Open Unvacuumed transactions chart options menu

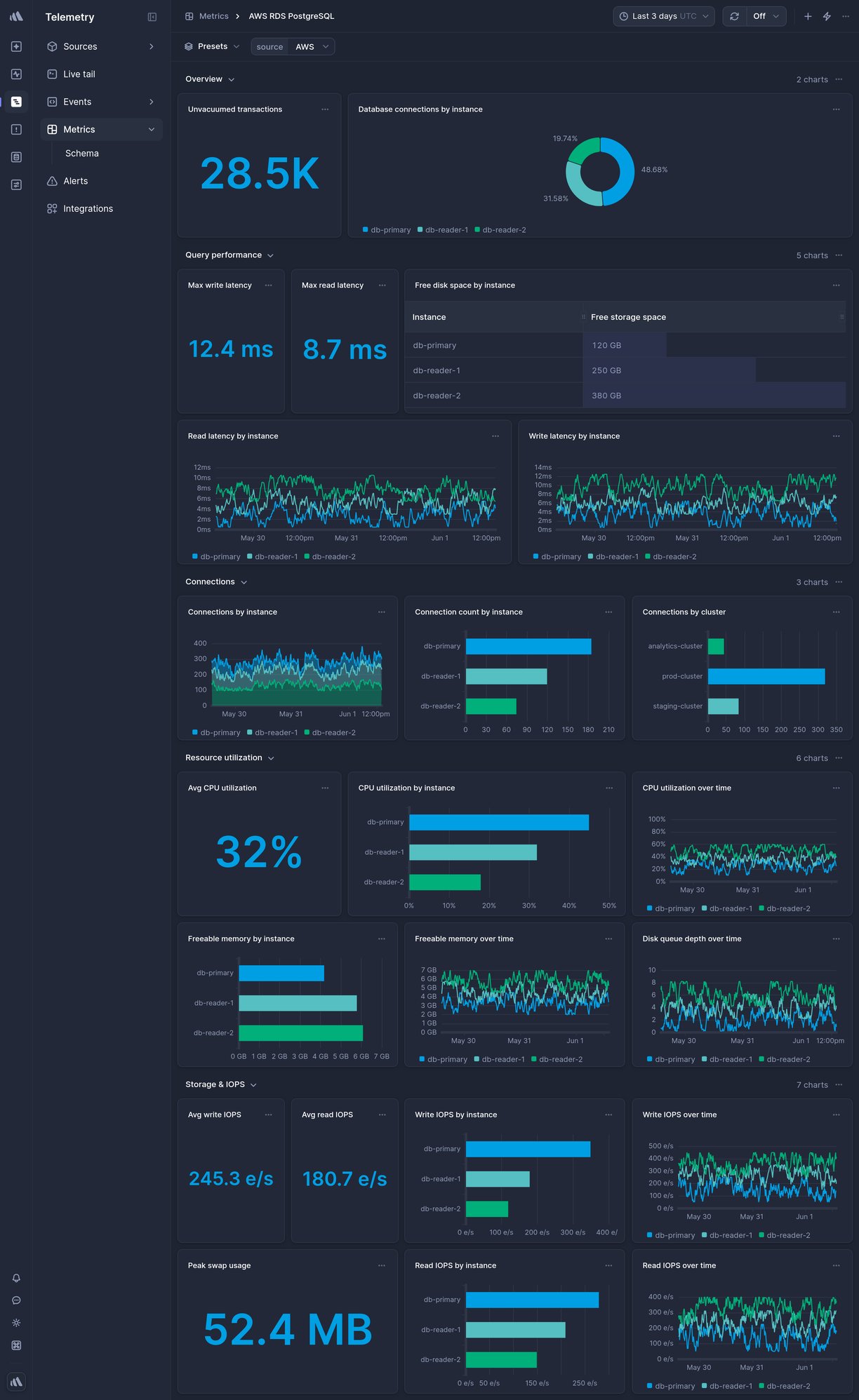325,109
